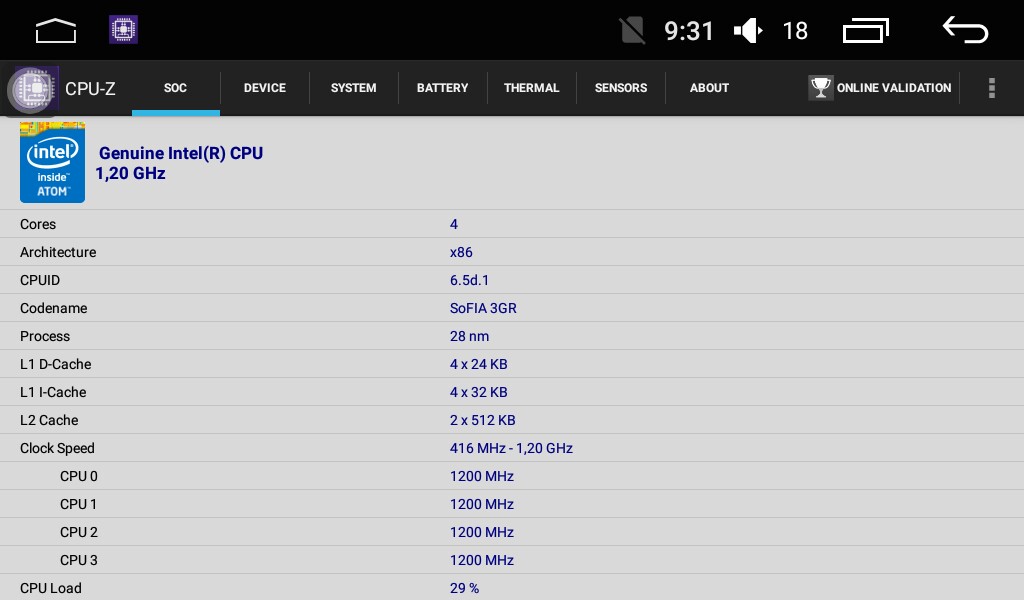Click the 28 nm process value

click(x=469, y=336)
